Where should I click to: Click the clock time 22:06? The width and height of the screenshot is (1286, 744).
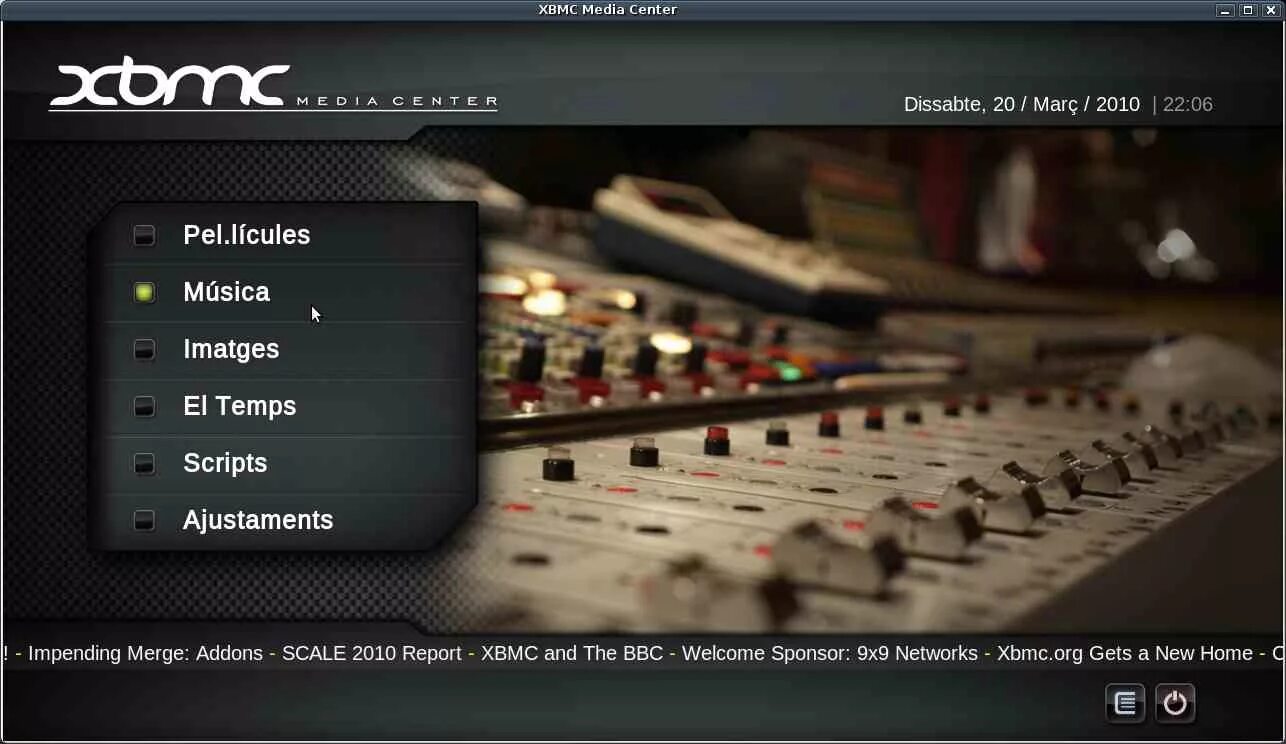(x=1188, y=104)
